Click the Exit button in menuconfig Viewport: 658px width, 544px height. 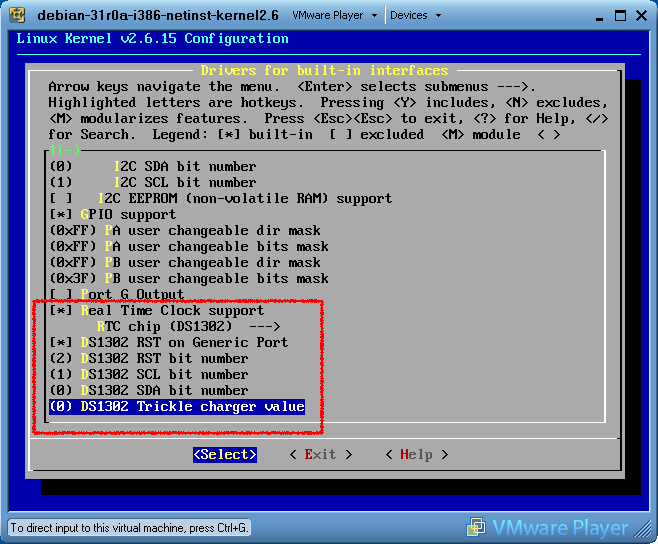(x=321, y=455)
